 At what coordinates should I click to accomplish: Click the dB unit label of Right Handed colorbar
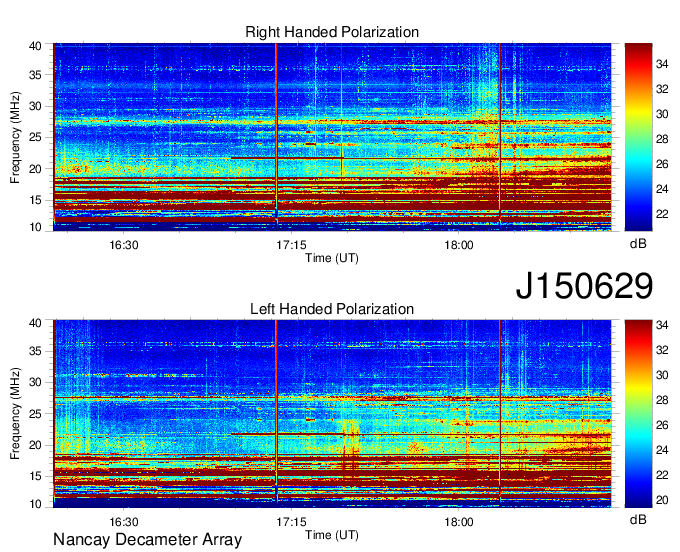638,244
